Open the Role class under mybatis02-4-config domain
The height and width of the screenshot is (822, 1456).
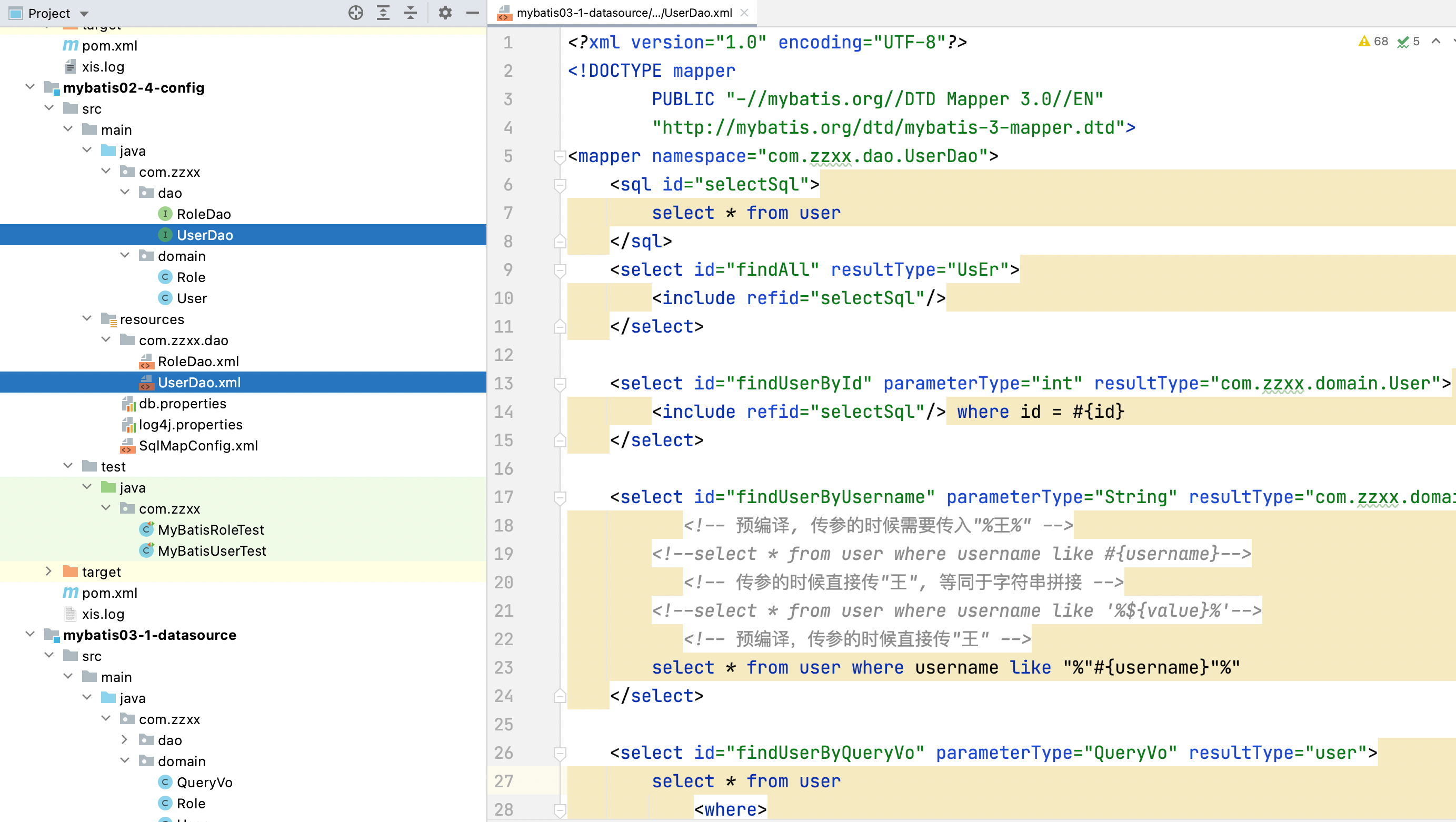(191, 277)
